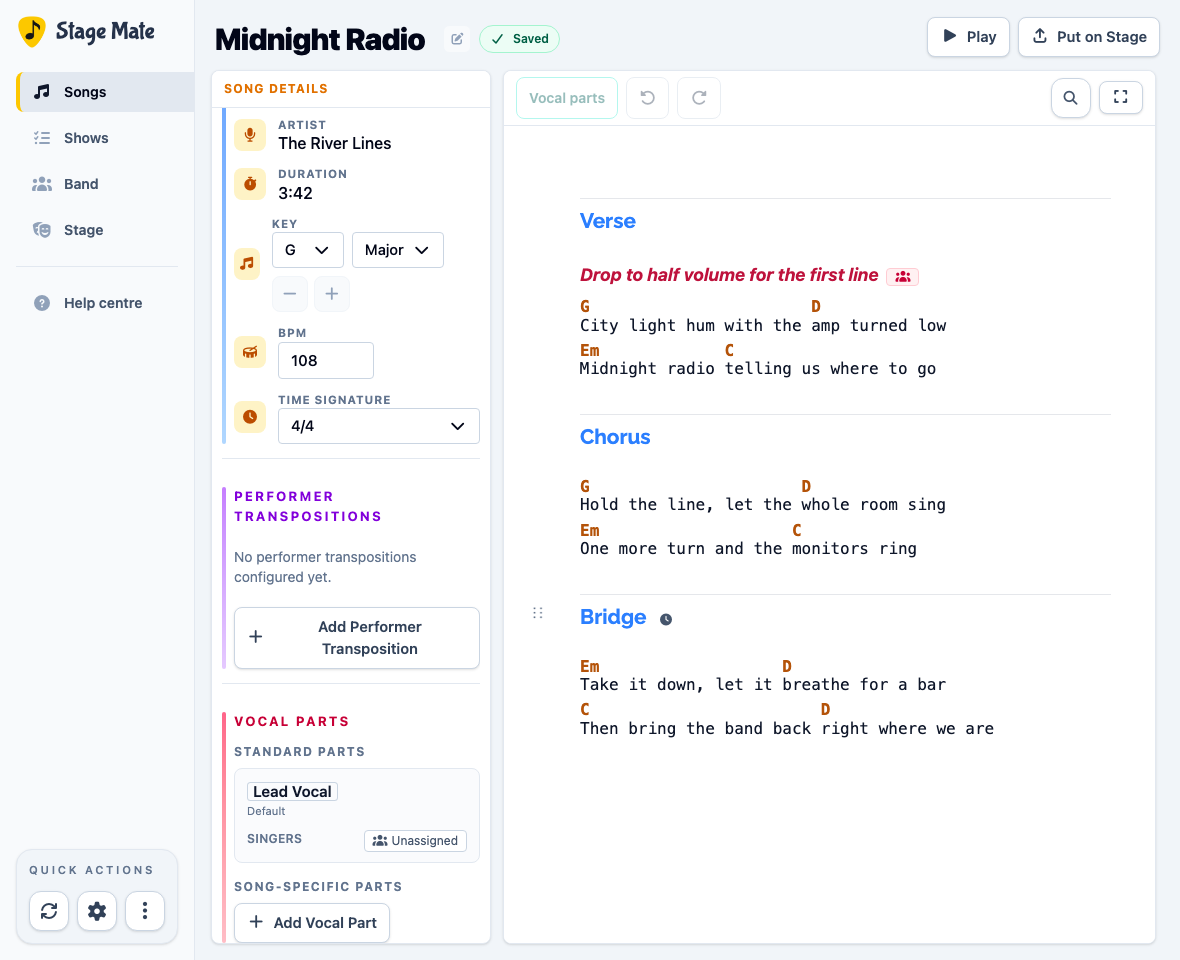Click the edit song title pencil icon
The width and height of the screenshot is (1180, 960).
point(457,38)
